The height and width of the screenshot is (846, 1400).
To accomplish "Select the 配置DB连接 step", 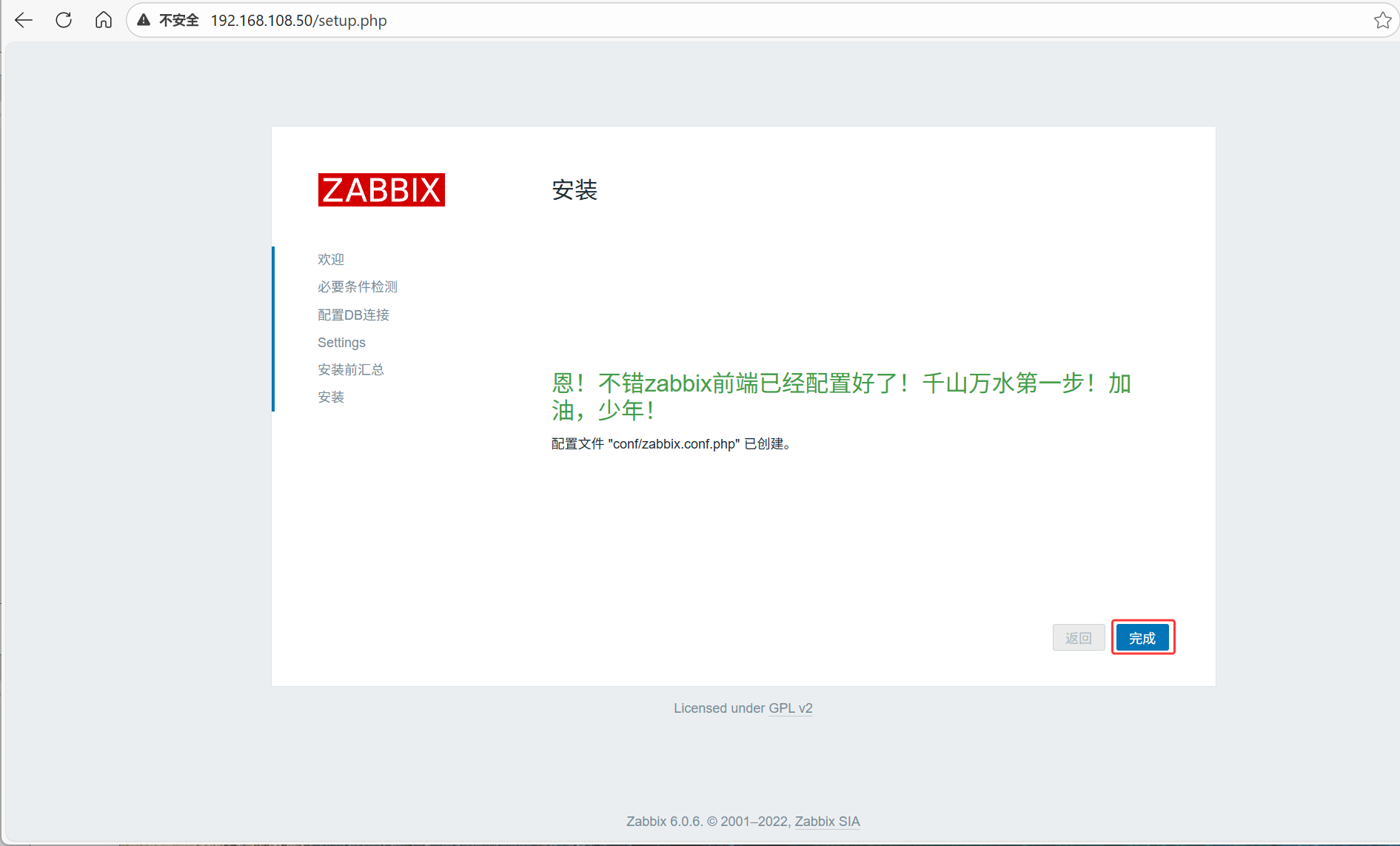I will 353,315.
